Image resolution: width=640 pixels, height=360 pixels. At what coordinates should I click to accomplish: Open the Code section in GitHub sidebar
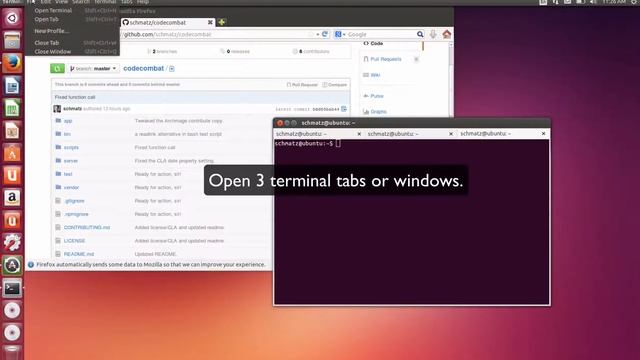373,43
